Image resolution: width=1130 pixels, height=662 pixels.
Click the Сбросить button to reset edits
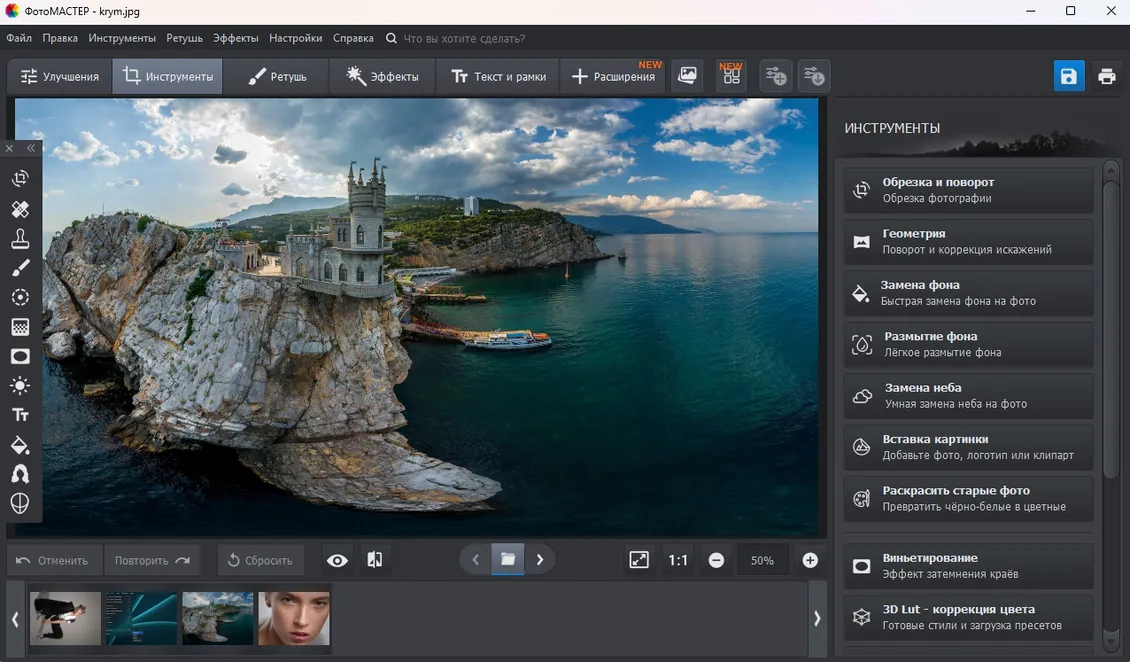(260, 560)
